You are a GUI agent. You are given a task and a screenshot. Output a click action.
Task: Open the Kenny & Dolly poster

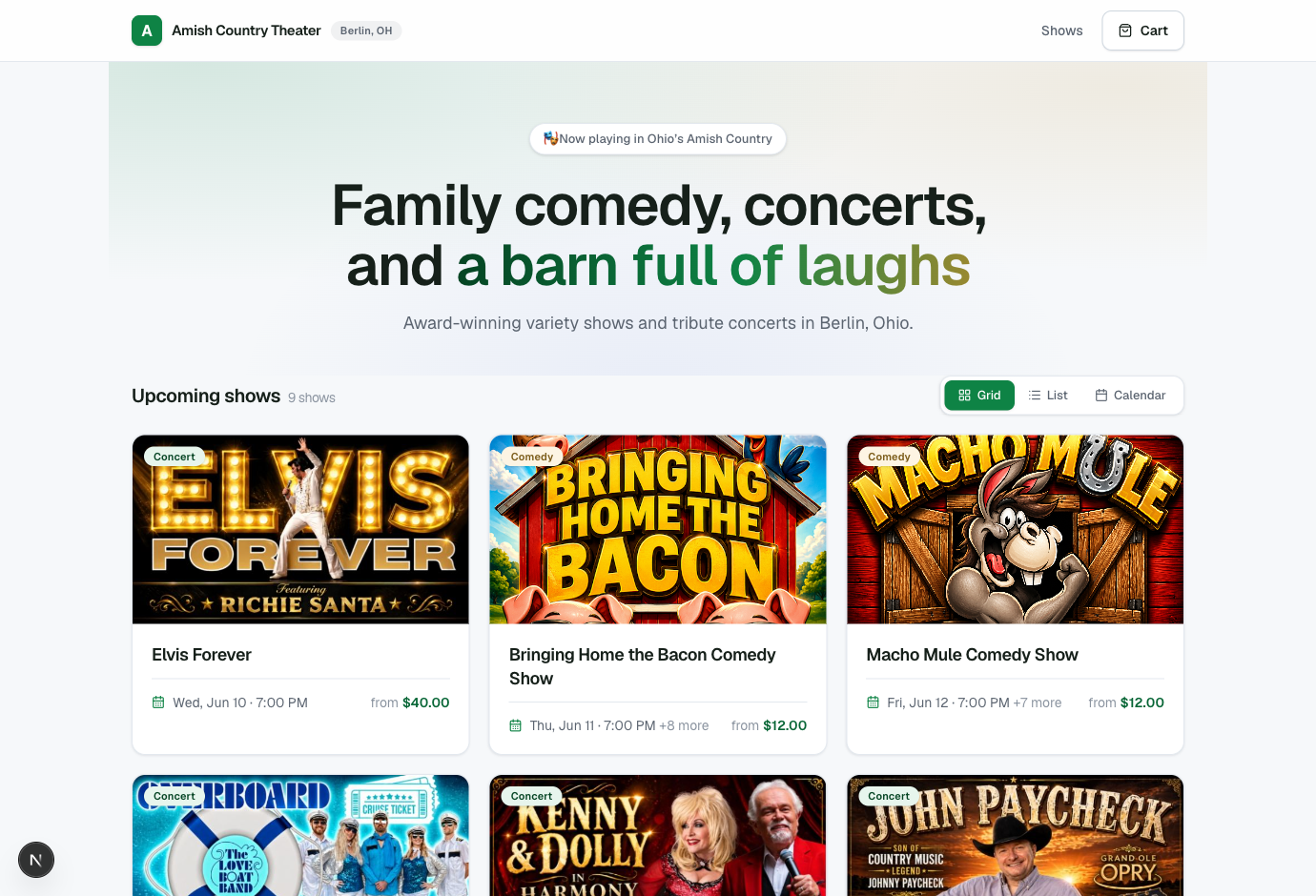pyautogui.click(x=658, y=835)
